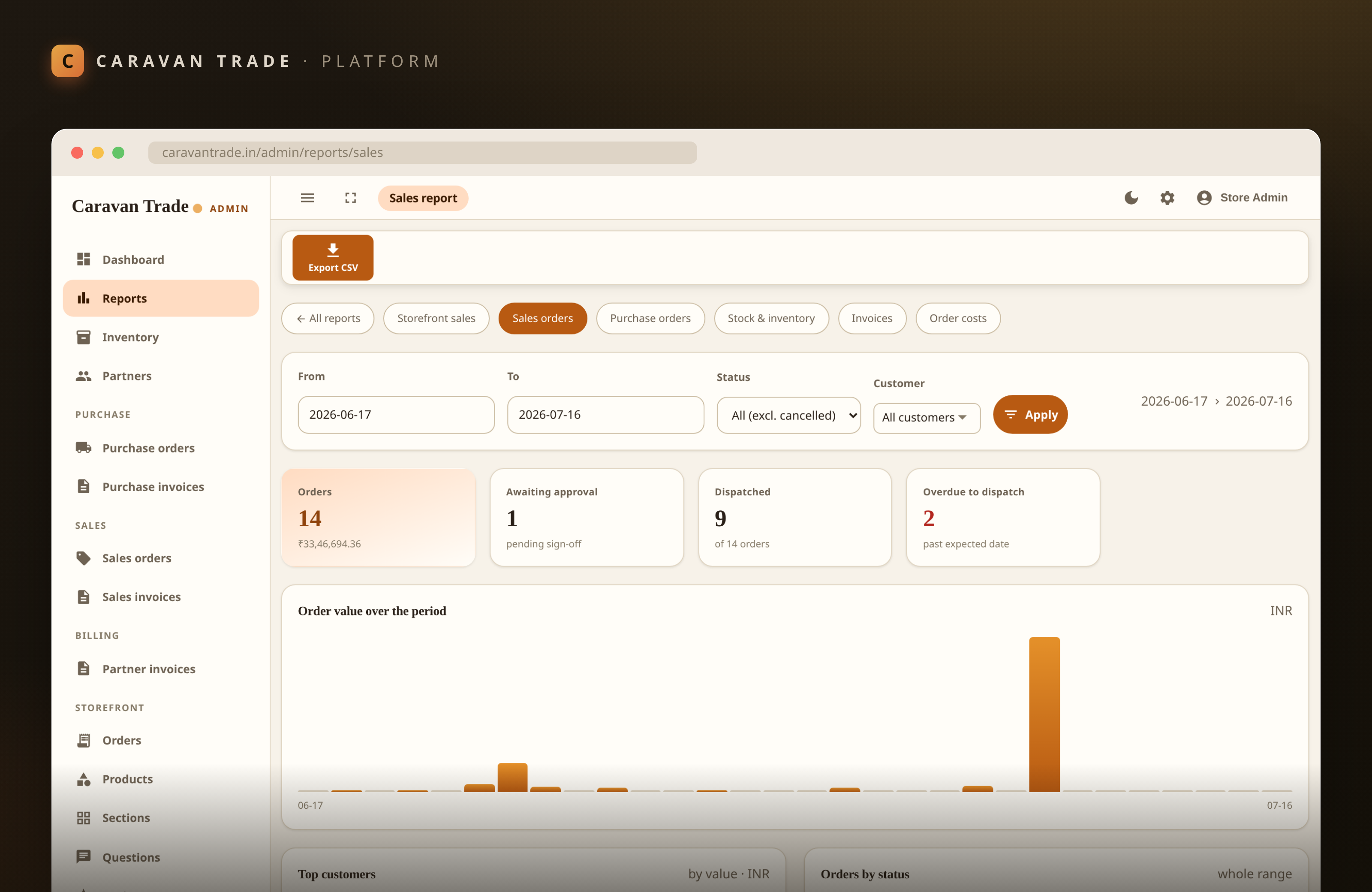Click the Questions chat icon
The height and width of the screenshot is (892, 1372).
click(84, 857)
